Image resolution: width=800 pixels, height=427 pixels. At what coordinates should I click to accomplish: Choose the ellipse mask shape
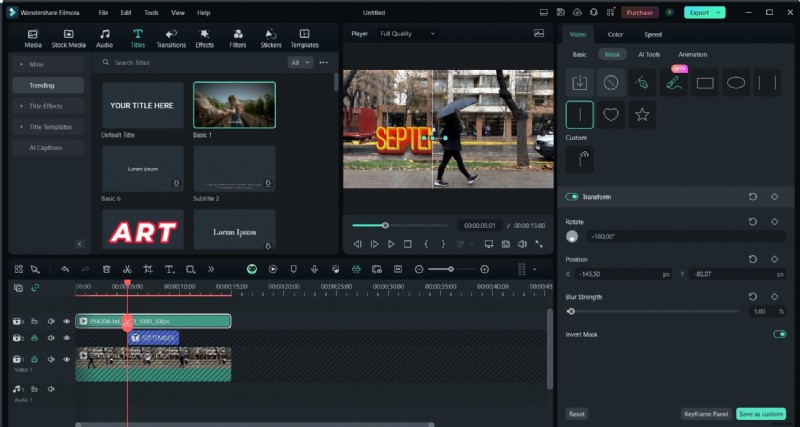click(x=736, y=83)
